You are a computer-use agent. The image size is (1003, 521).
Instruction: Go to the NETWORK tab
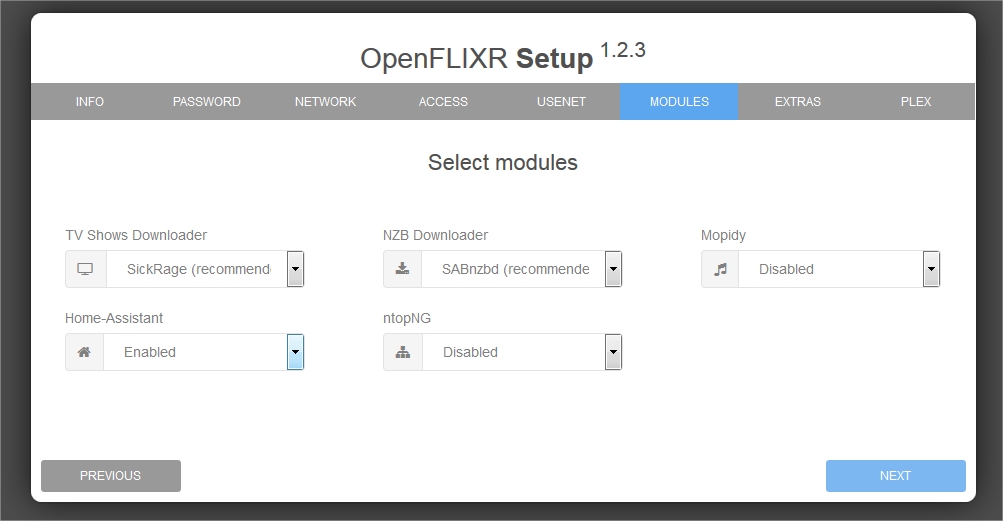point(325,102)
